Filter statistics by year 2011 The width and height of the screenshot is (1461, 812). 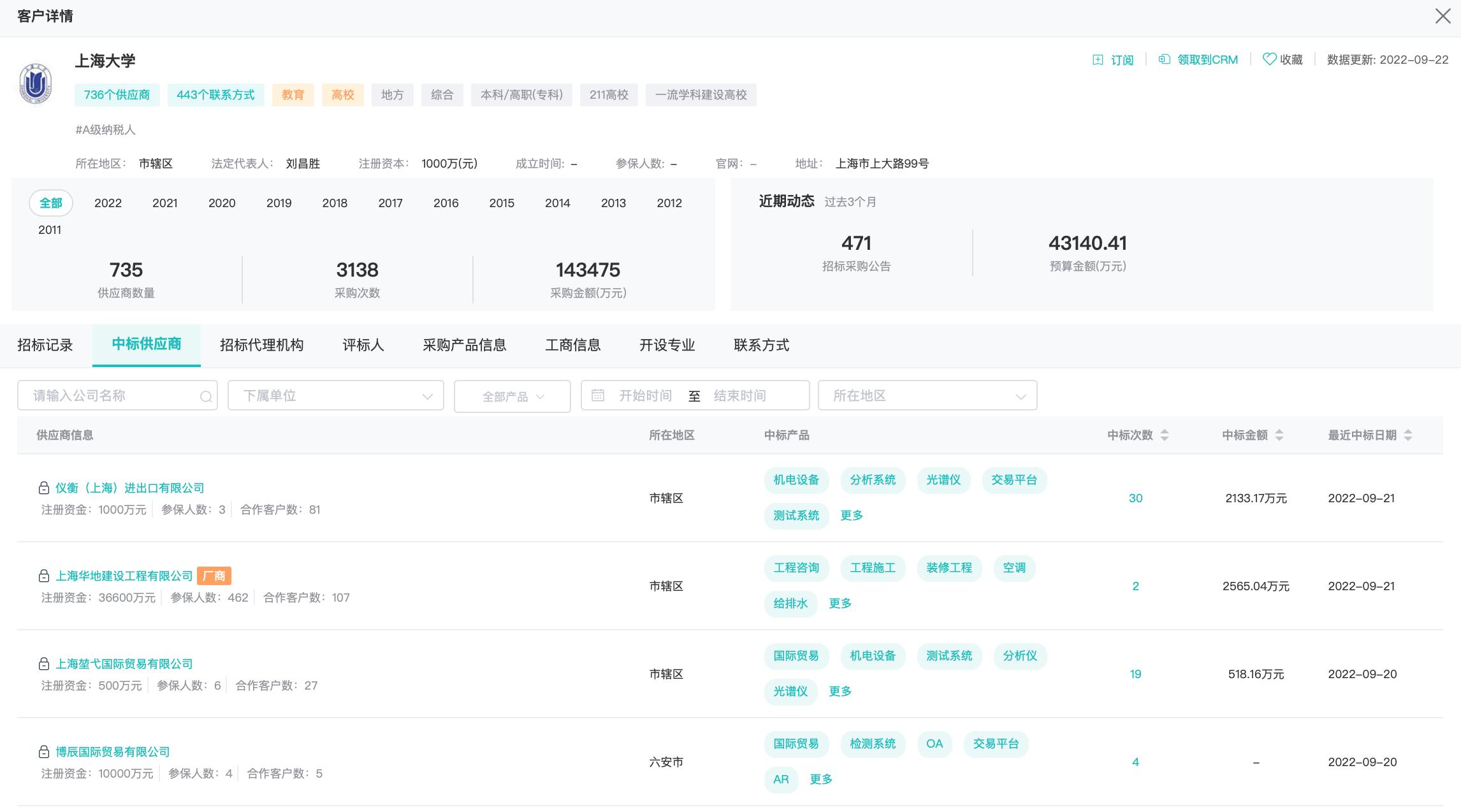pyautogui.click(x=50, y=230)
